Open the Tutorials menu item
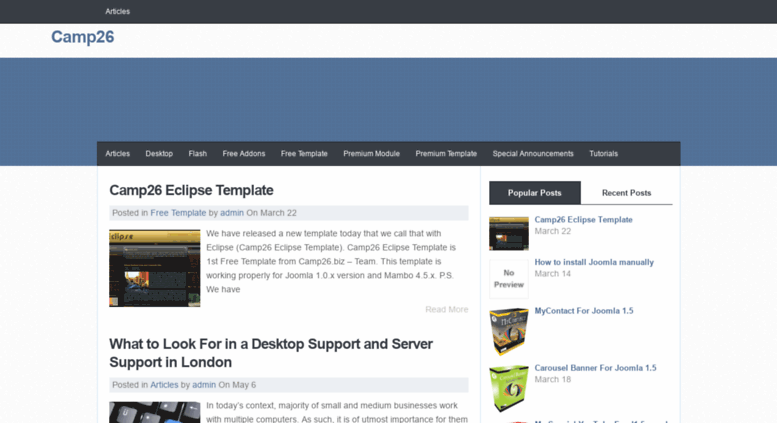The height and width of the screenshot is (423, 777). point(604,154)
